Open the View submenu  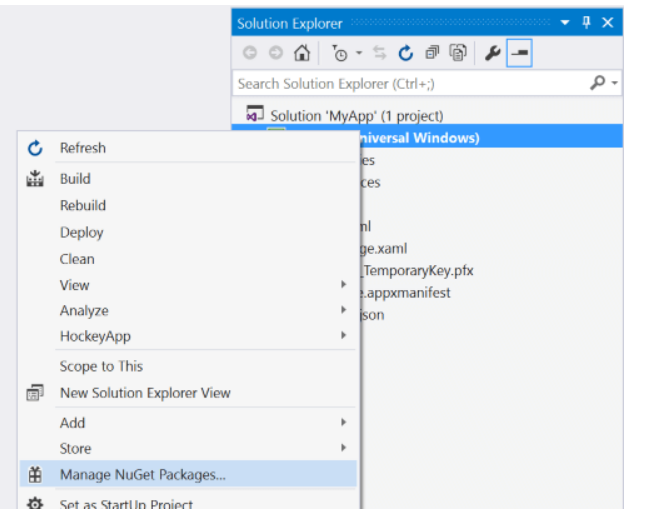188,285
